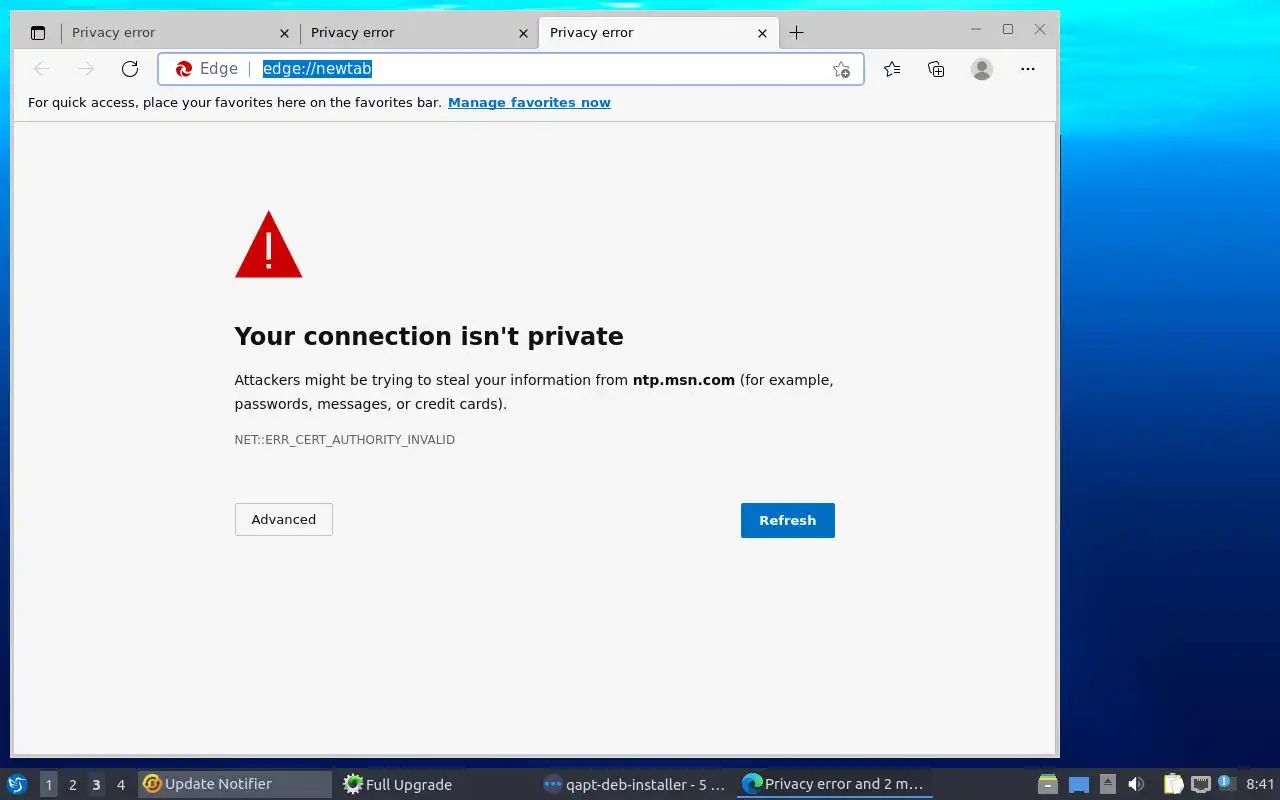Image resolution: width=1280 pixels, height=800 pixels.
Task: Switch to workspace 2
Action: 73,785
